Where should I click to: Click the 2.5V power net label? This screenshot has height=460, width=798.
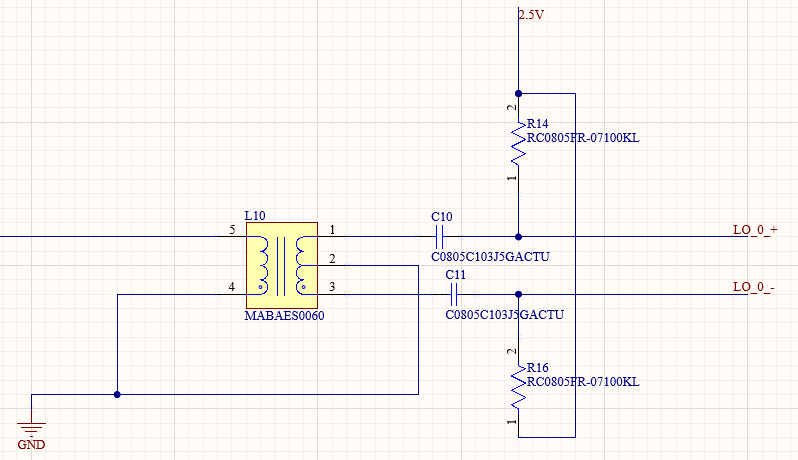(x=531, y=15)
